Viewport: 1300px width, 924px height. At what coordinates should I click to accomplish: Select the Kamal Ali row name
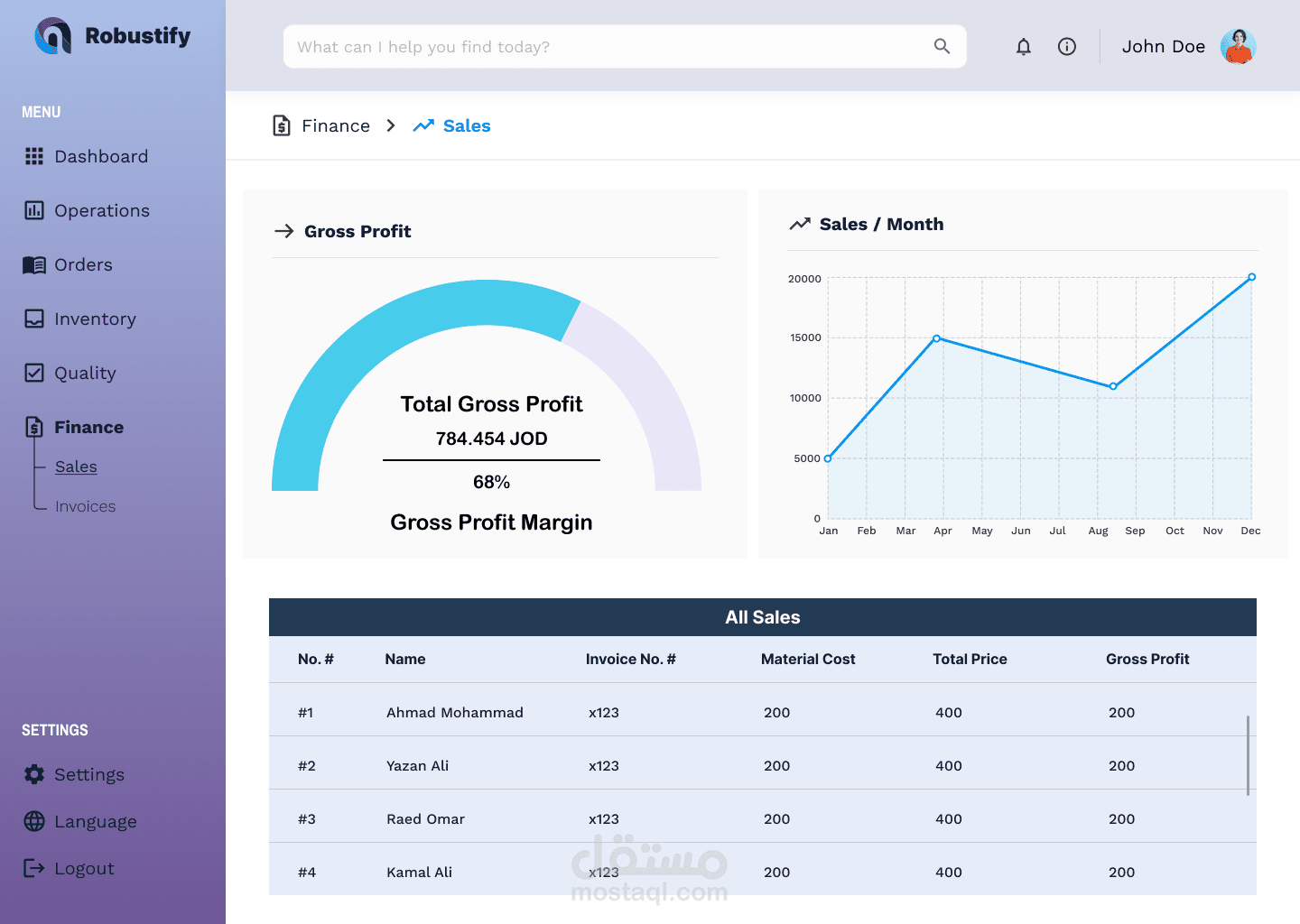click(420, 872)
